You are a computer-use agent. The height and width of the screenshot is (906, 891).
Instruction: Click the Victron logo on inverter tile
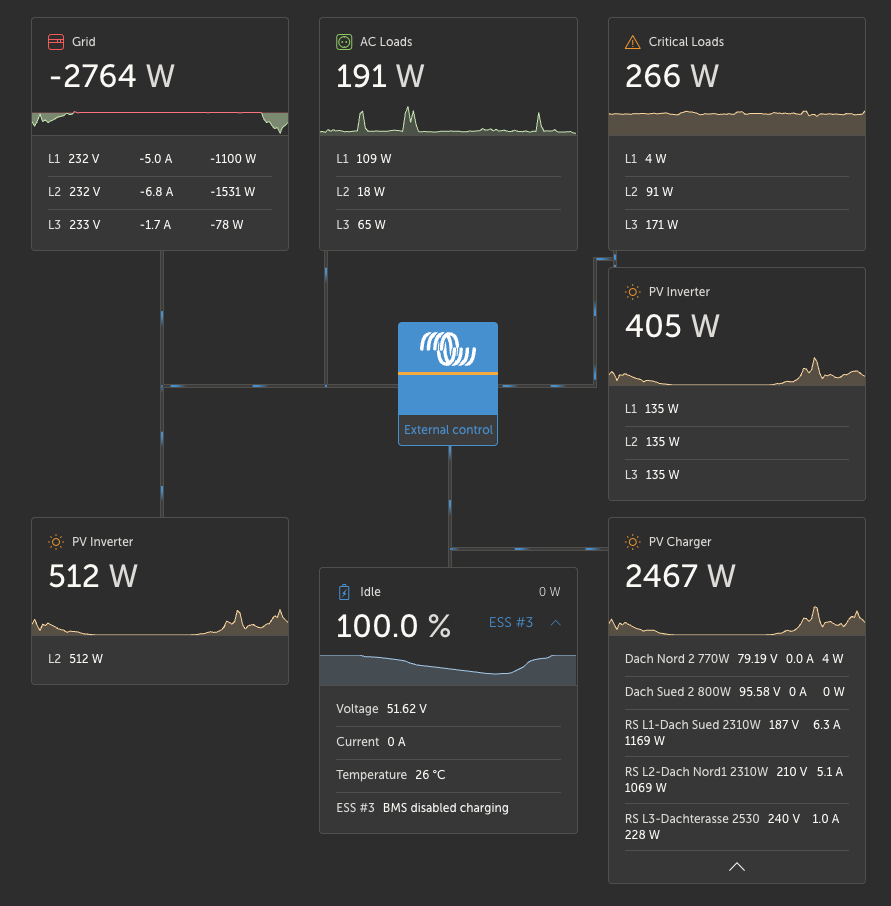pos(448,349)
